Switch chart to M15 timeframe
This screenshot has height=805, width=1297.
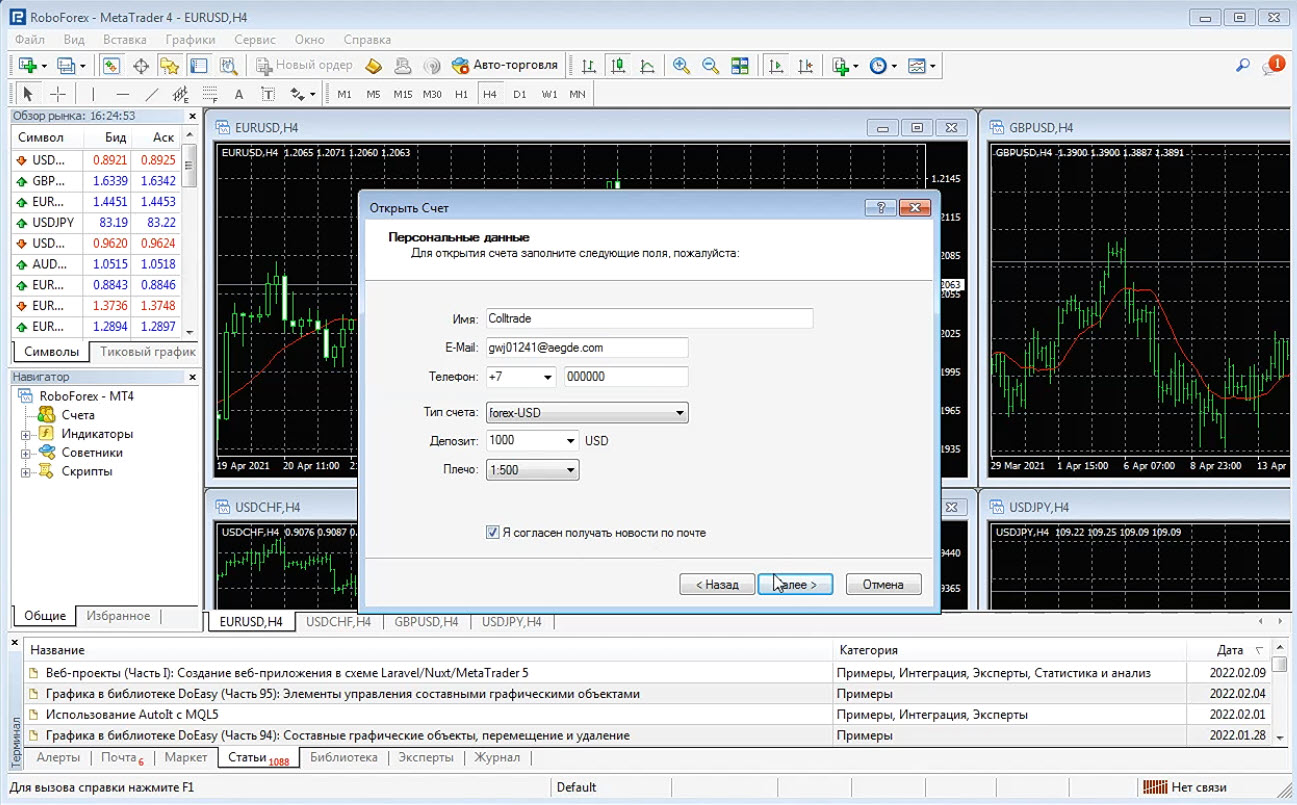[402, 94]
